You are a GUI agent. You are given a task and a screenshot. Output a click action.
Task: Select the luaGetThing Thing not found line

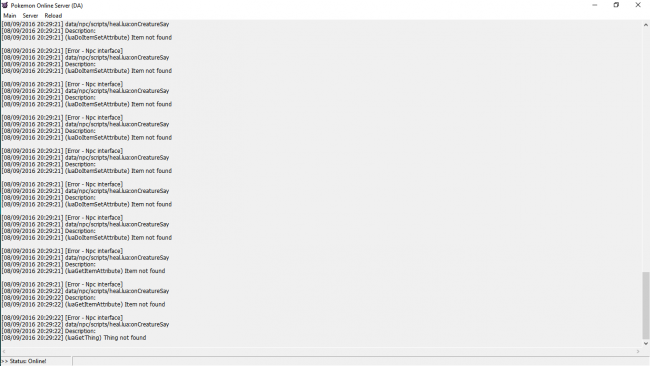click(74, 338)
